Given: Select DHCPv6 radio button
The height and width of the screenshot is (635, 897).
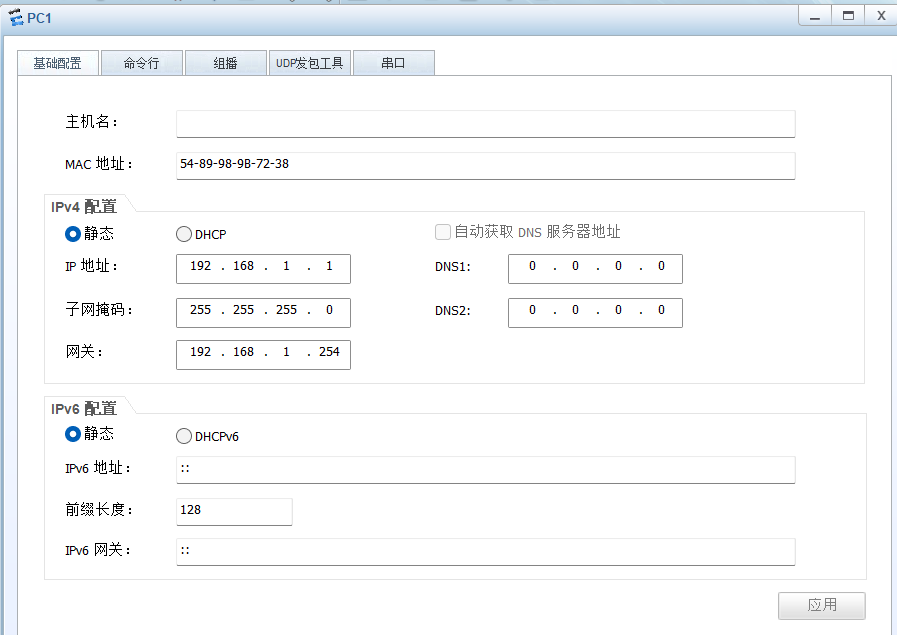Looking at the screenshot, I should pyautogui.click(x=184, y=436).
